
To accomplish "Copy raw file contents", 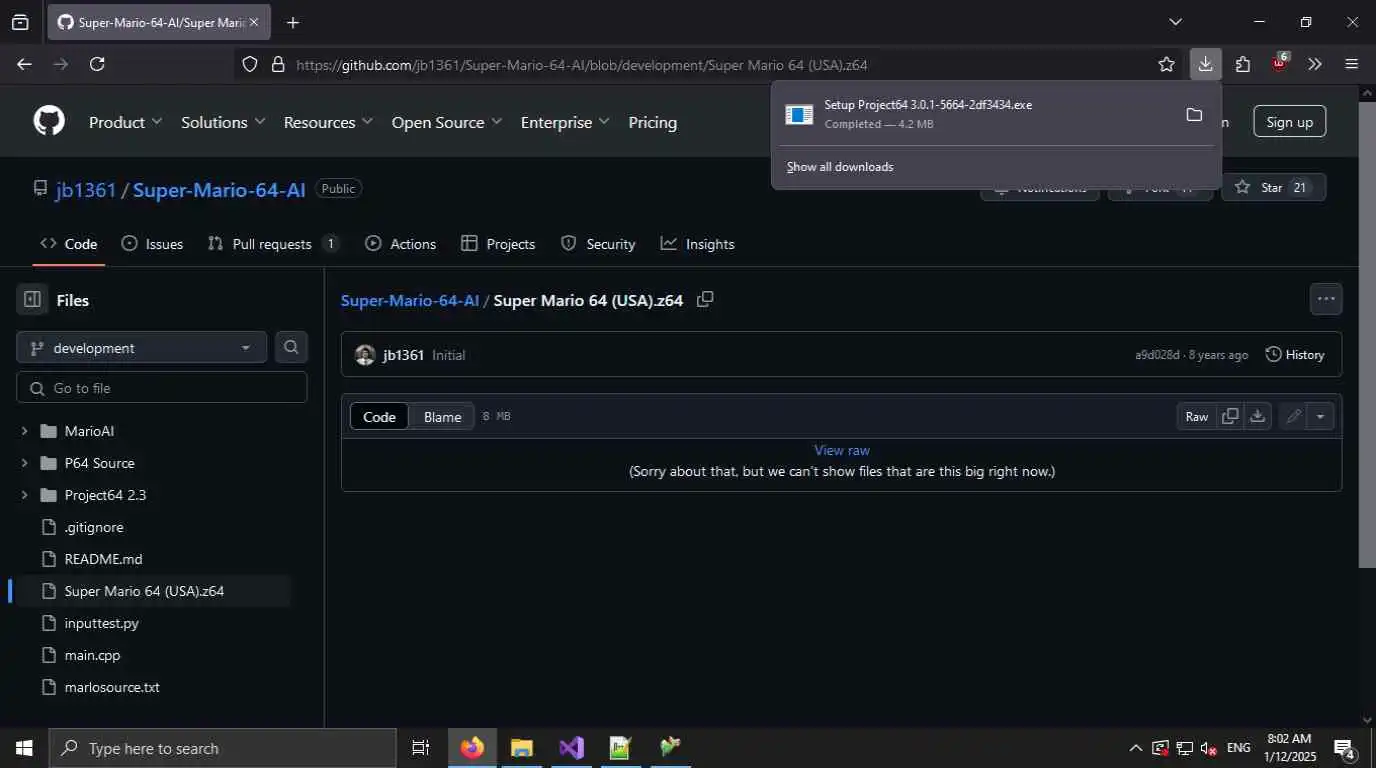I will [1230, 416].
